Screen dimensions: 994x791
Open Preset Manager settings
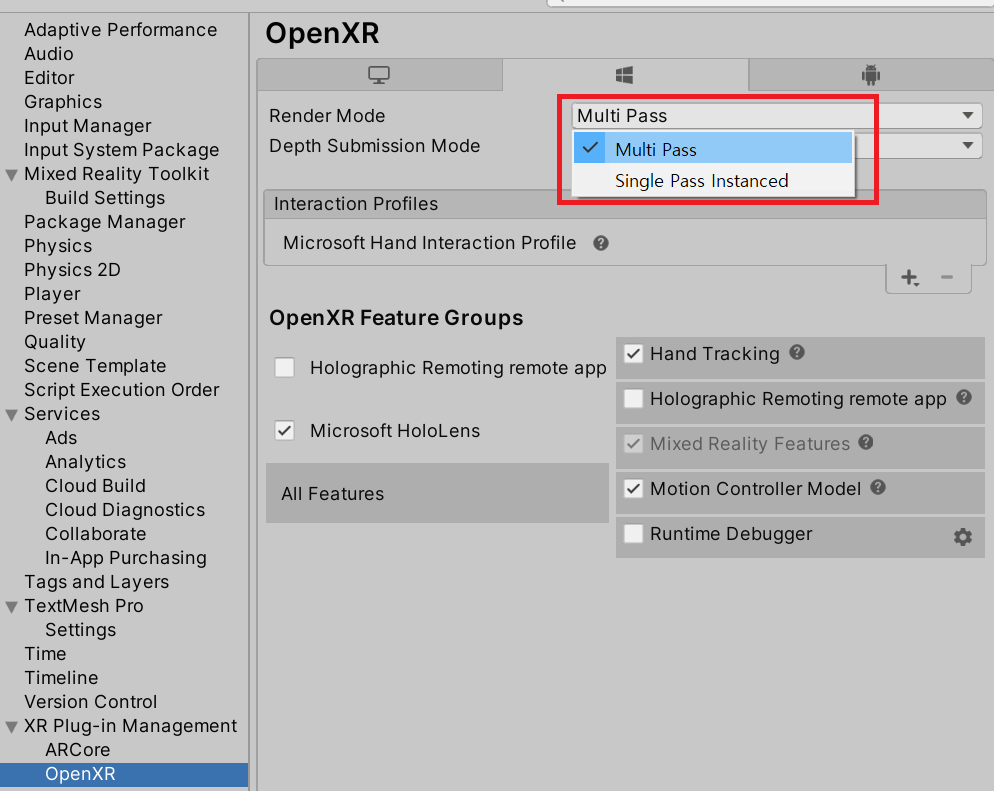point(93,318)
